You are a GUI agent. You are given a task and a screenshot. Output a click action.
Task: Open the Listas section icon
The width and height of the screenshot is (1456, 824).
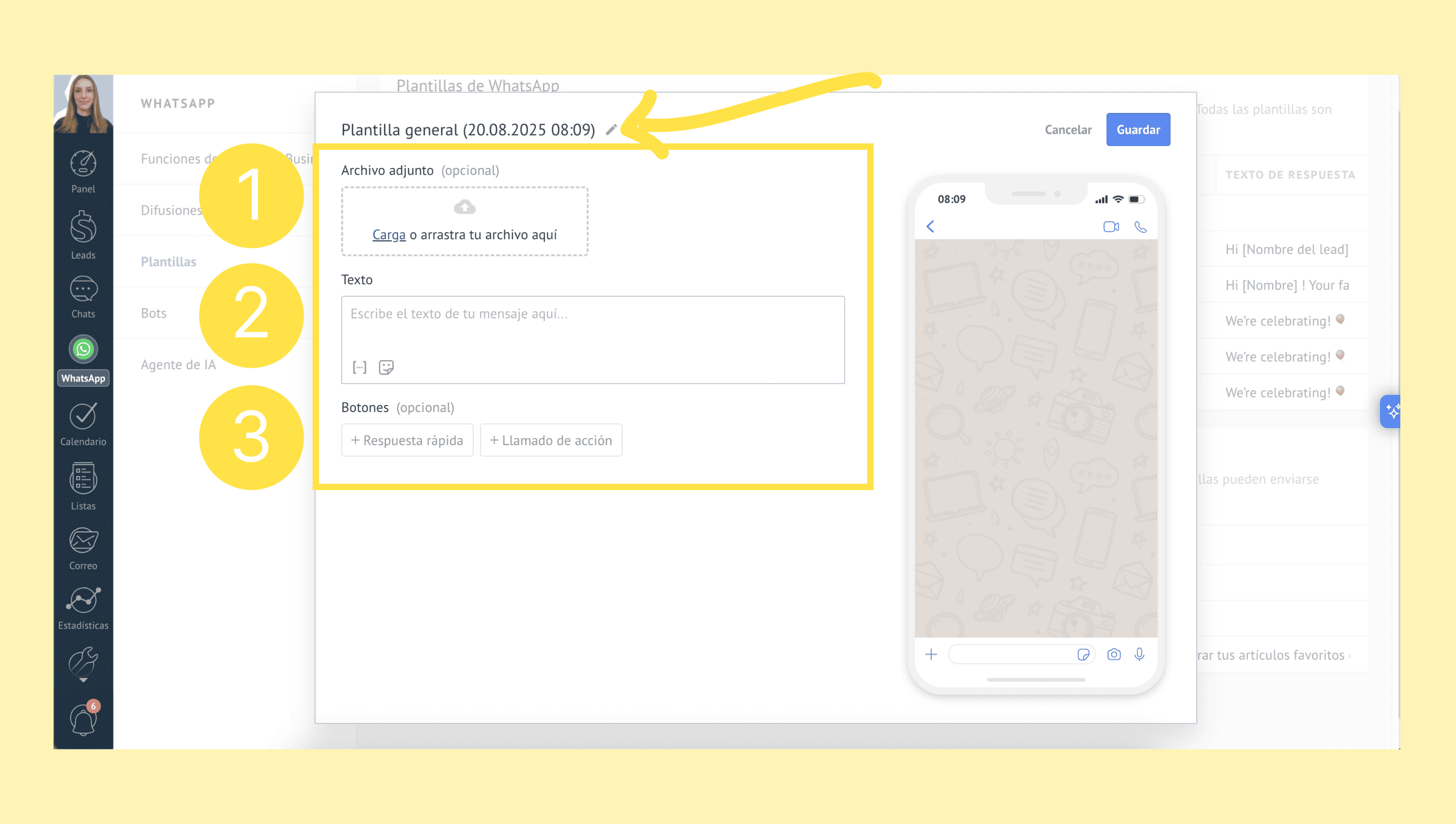click(x=83, y=479)
